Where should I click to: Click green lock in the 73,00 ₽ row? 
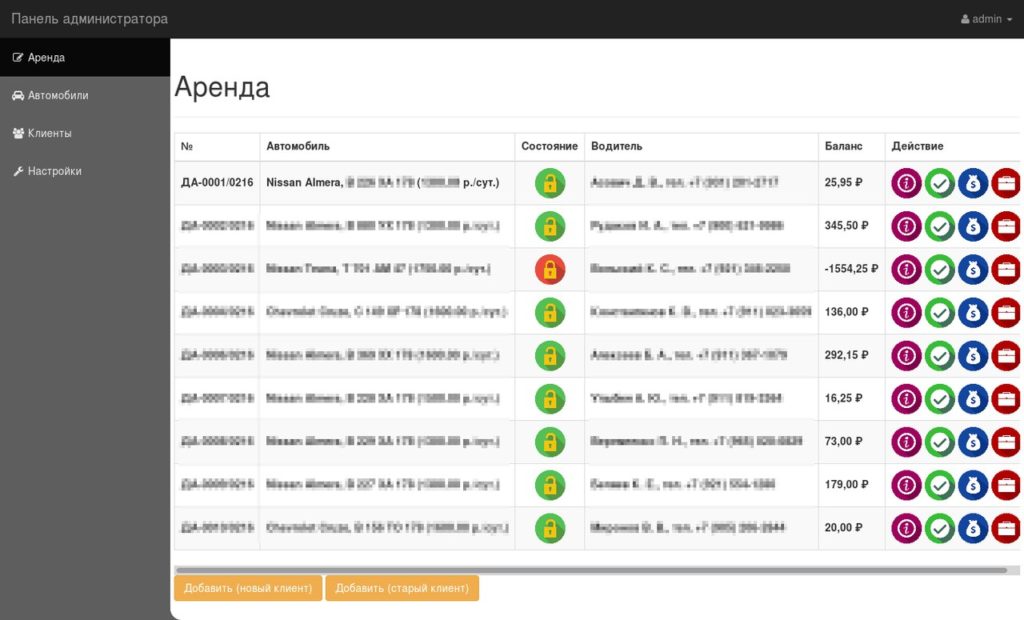coord(550,442)
